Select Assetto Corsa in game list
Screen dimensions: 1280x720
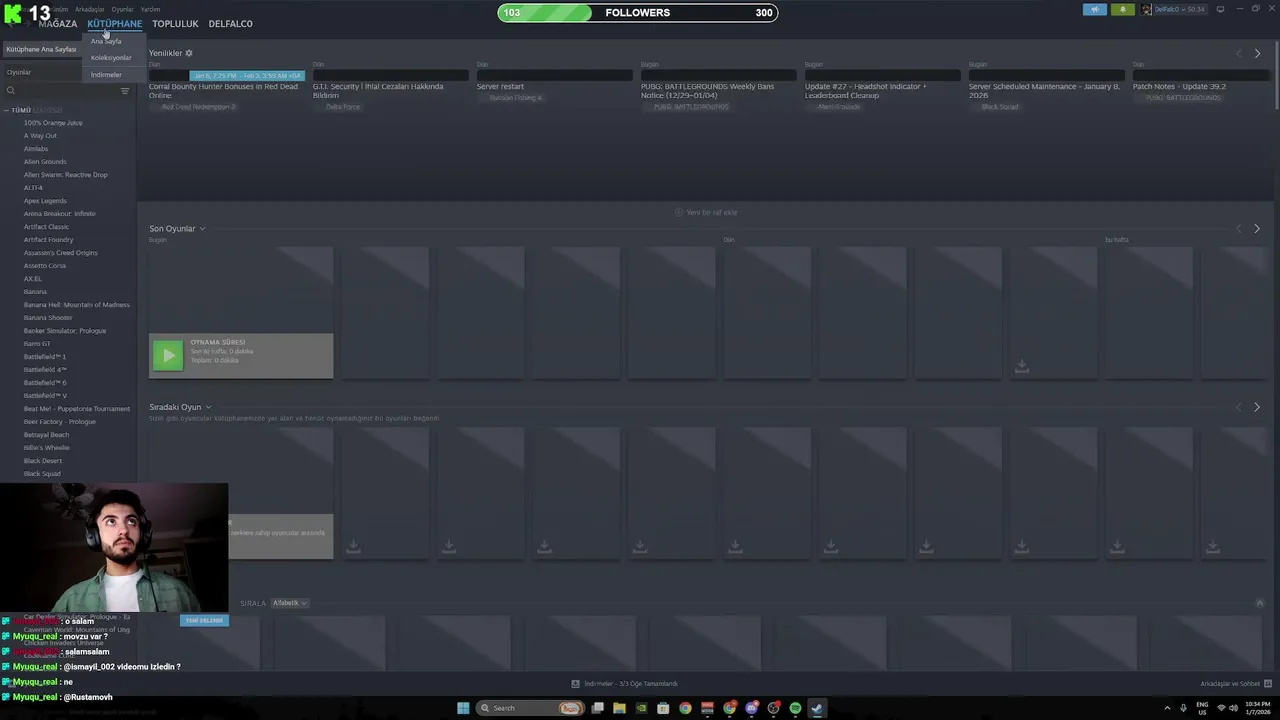45,266
